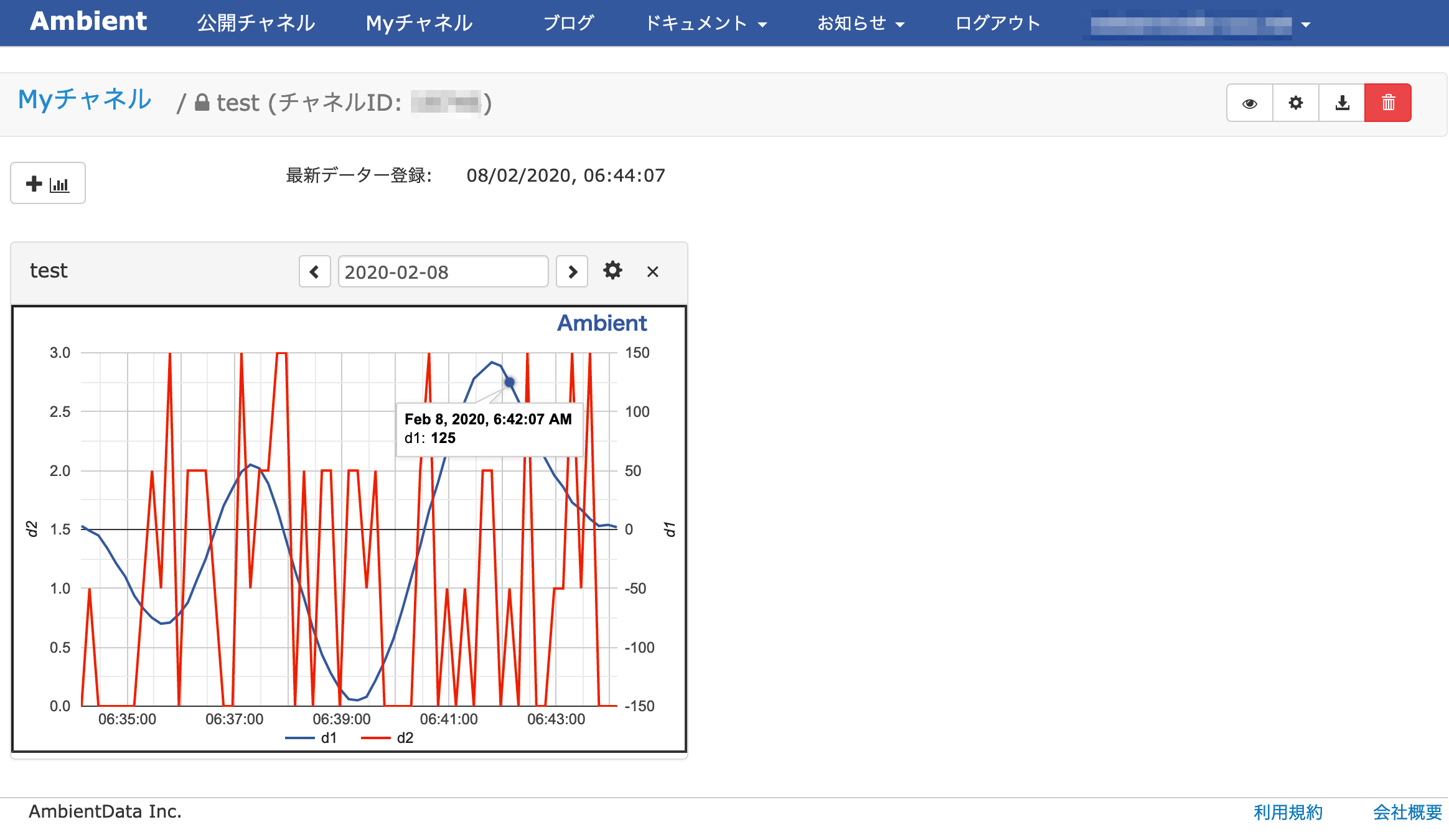The width and height of the screenshot is (1449, 840).
Task: Go to previous day with left arrow
Action: click(315, 271)
